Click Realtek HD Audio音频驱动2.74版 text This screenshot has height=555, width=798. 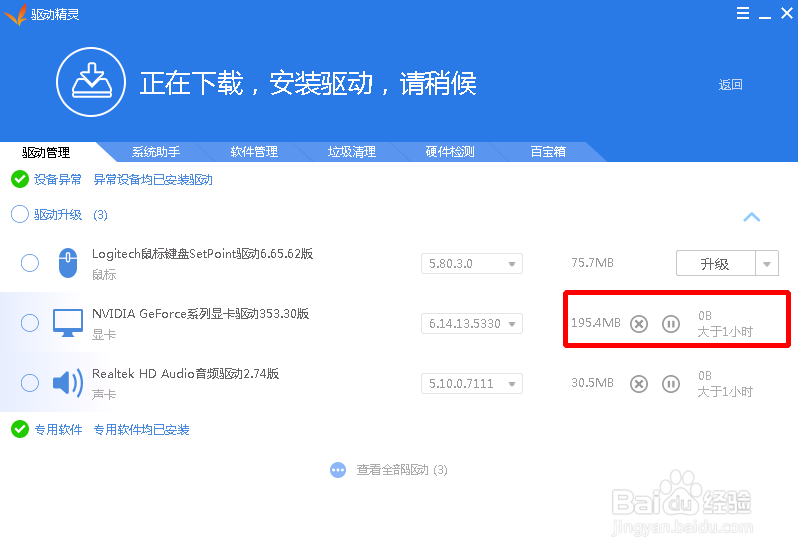[x=185, y=374]
